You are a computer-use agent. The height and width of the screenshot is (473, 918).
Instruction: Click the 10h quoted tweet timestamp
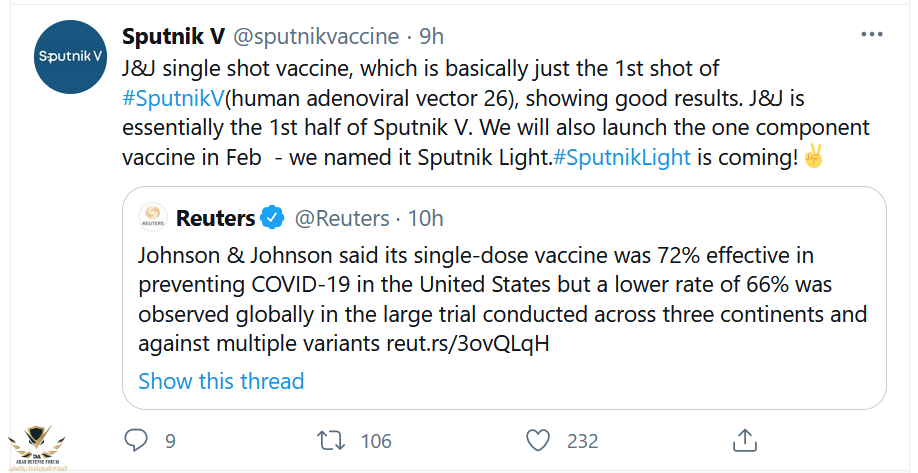point(426,219)
